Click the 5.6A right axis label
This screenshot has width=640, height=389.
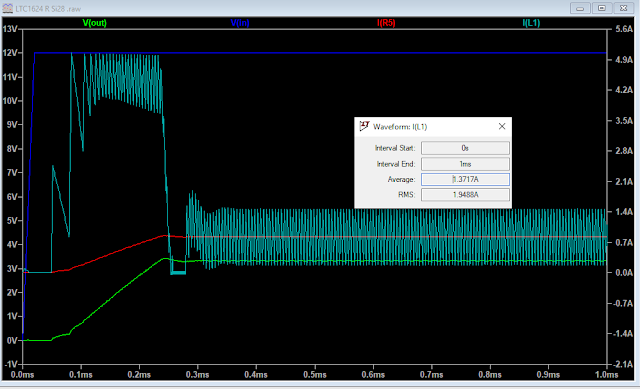click(x=624, y=29)
